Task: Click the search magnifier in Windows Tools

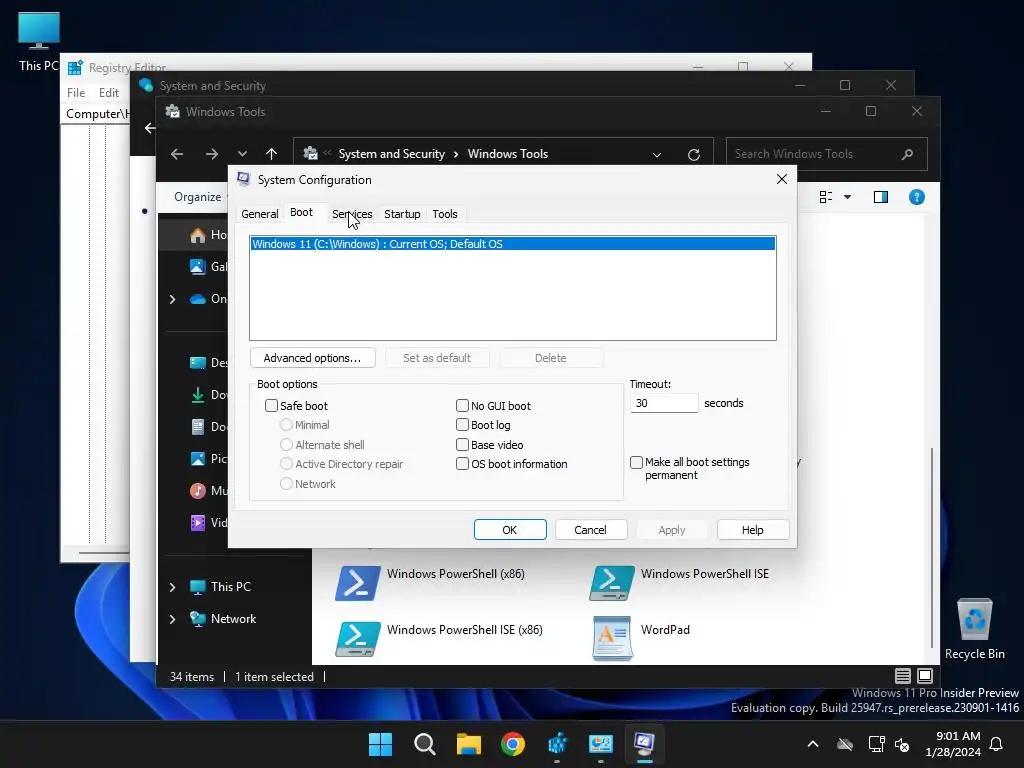Action: (x=907, y=154)
